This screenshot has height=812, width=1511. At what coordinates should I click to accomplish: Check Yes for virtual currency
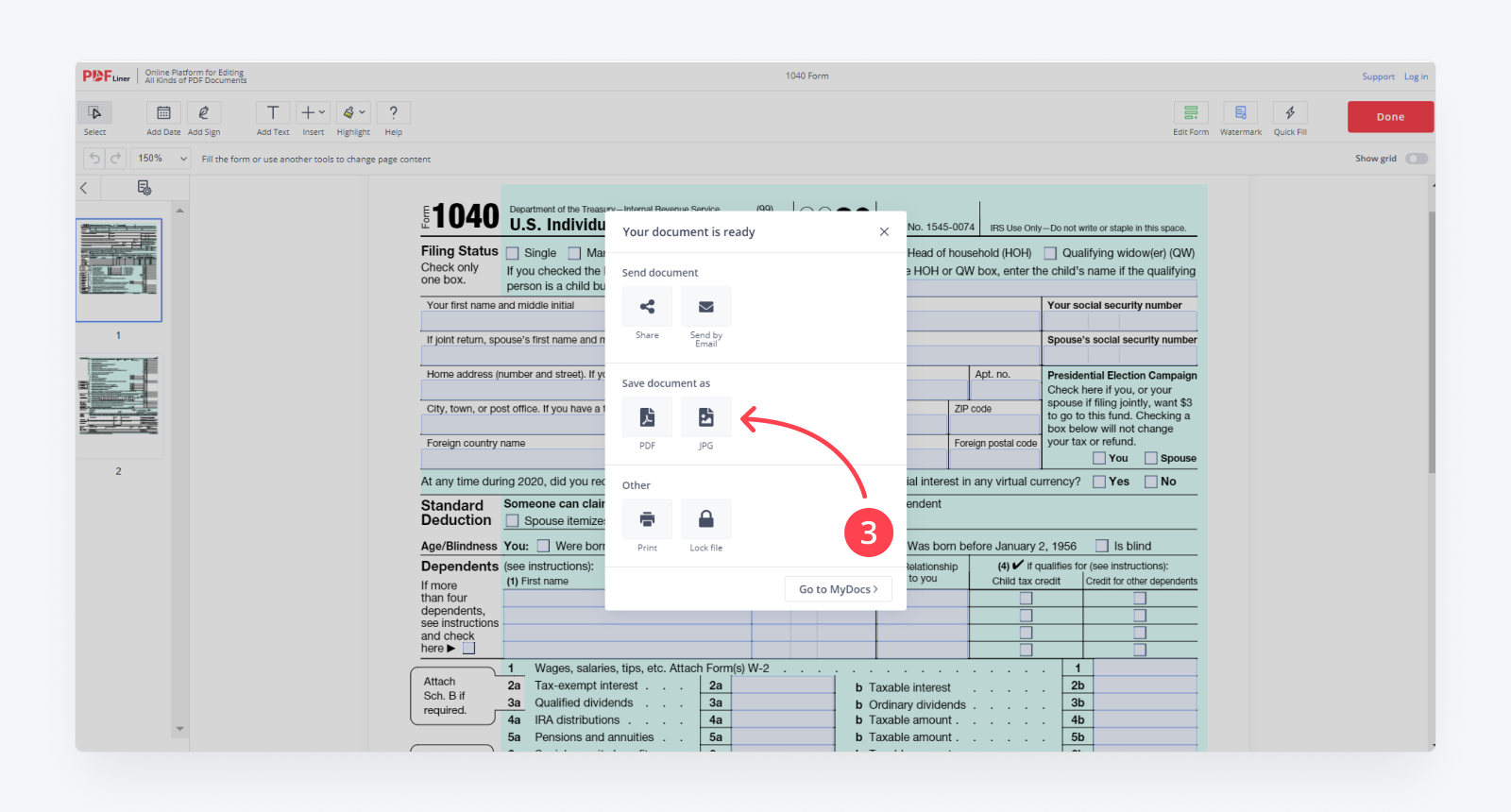click(x=1099, y=482)
